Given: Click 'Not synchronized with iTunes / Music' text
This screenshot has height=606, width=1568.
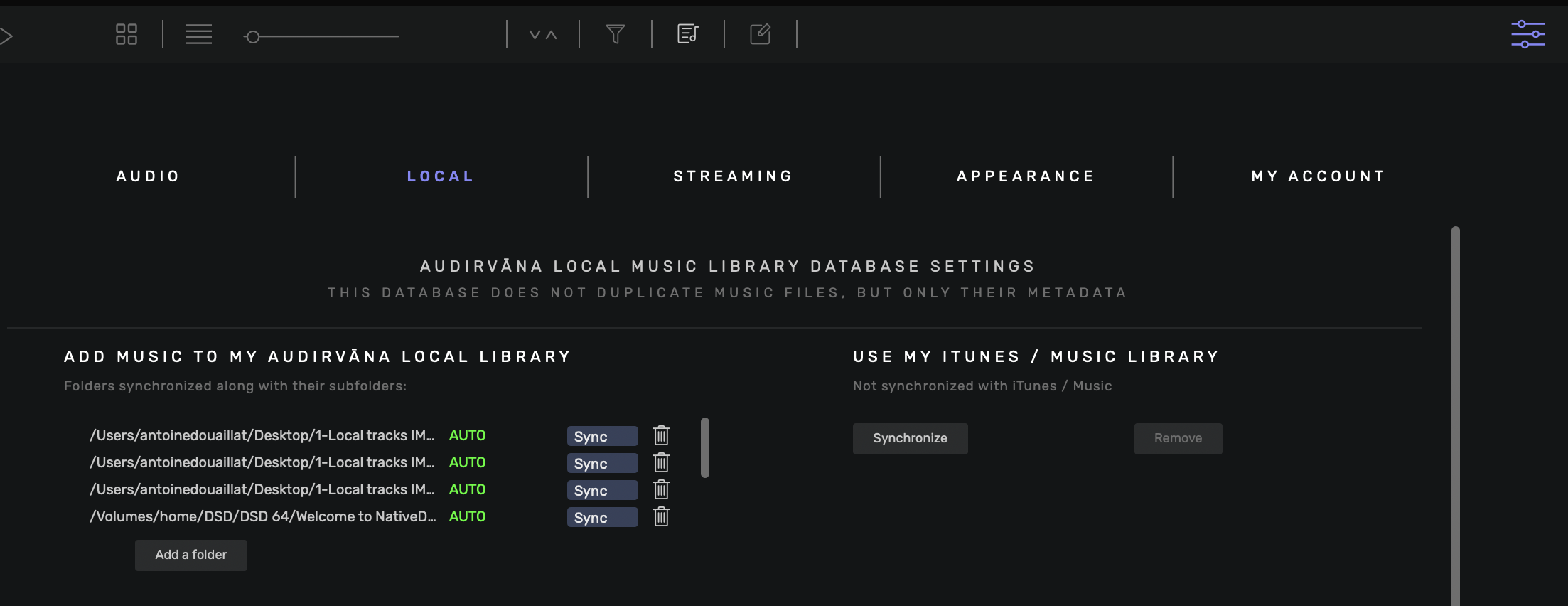Looking at the screenshot, I should tap(982, 386).
